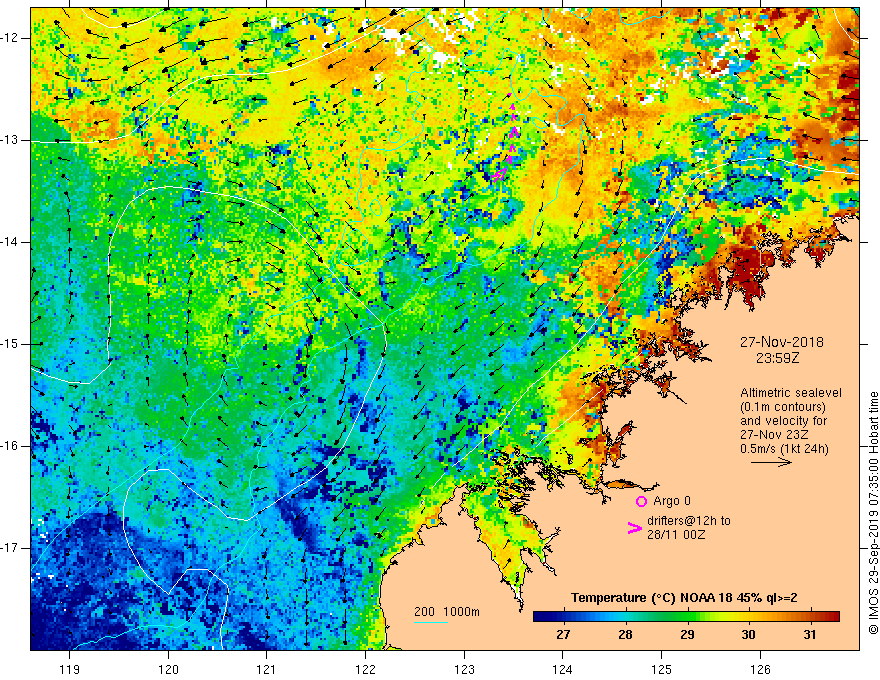Click the latitude label -12
Image resolution: width=880 pixels, height=680 pixels.
10,38
